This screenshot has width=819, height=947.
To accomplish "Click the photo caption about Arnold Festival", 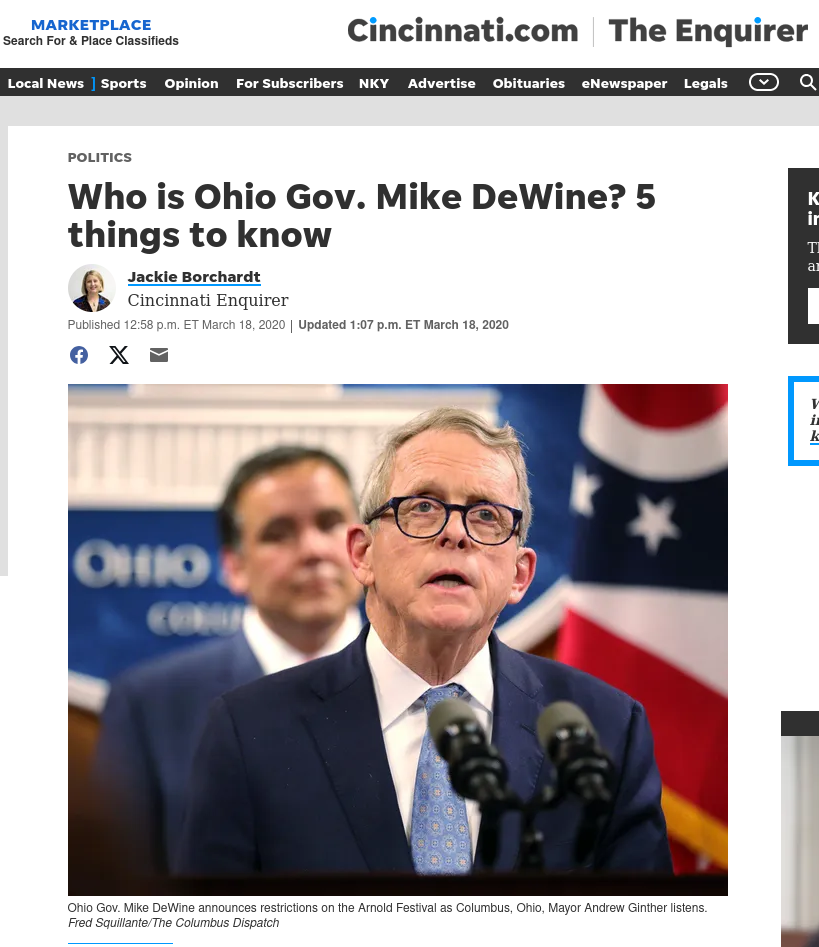I will tap(387, 908).
